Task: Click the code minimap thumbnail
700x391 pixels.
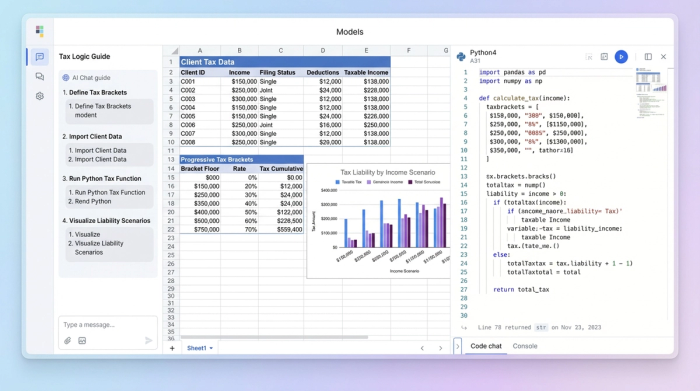Action: (651, 93)
